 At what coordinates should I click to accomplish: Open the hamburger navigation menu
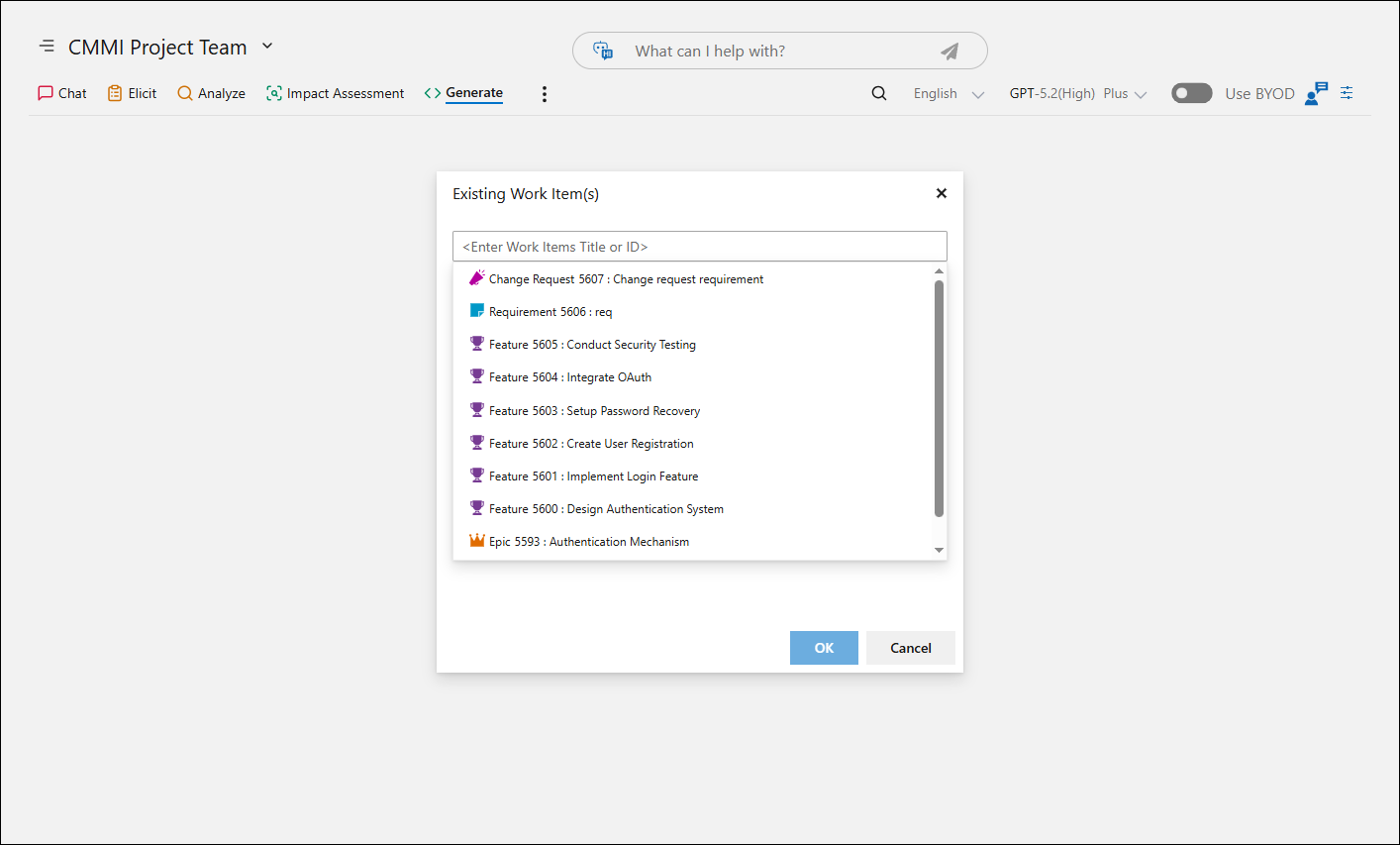coord(47,47)
